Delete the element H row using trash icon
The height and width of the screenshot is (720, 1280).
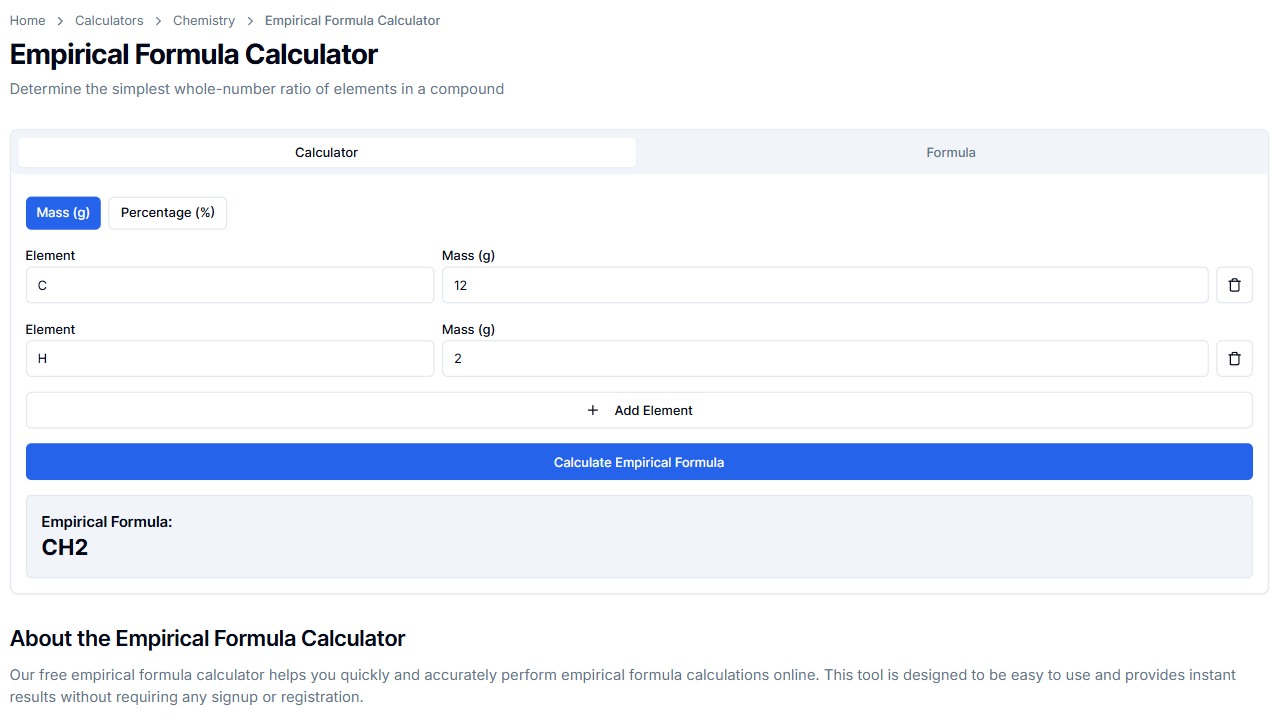pos(1234,358)
